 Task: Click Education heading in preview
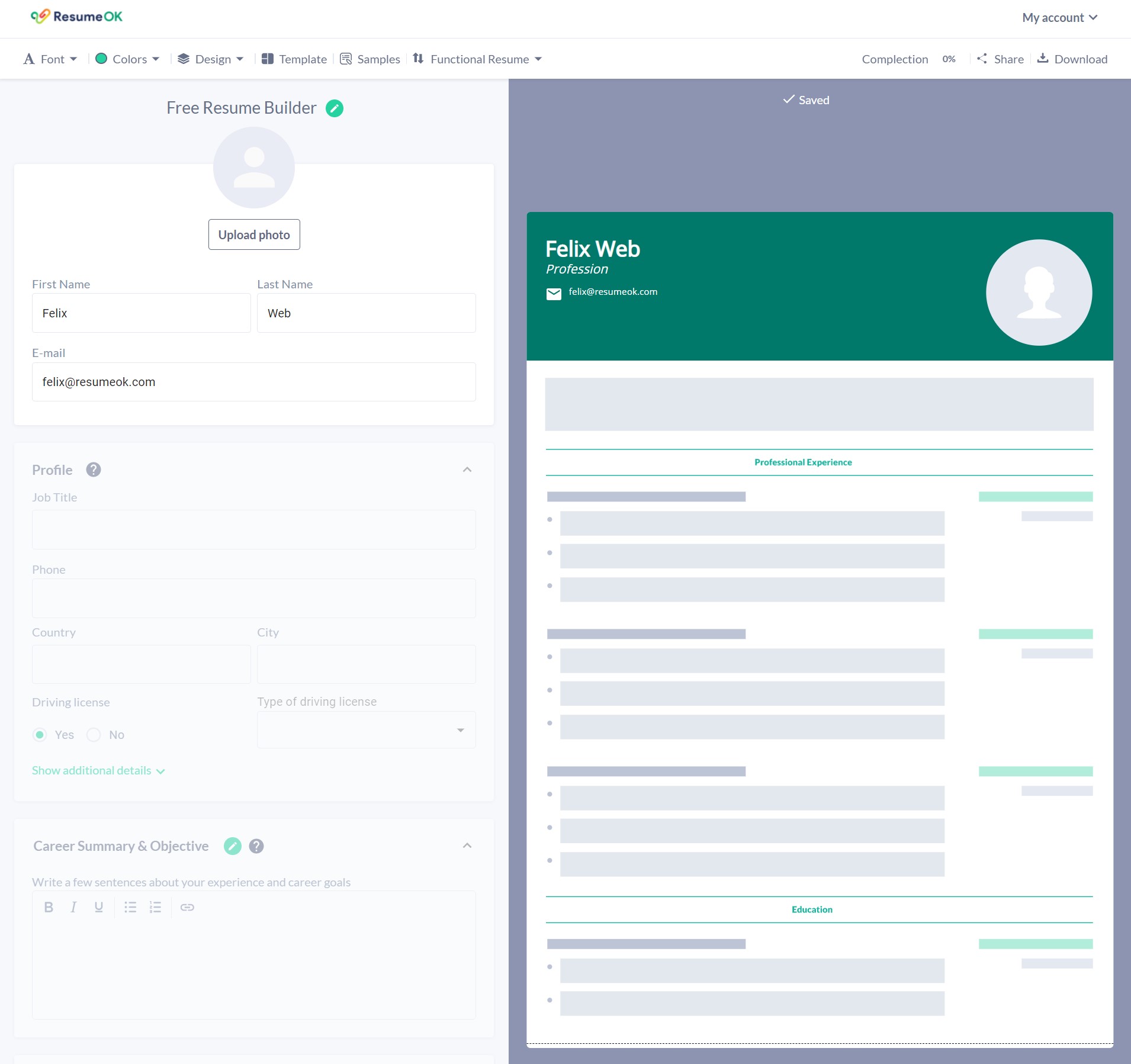point(812,909)
